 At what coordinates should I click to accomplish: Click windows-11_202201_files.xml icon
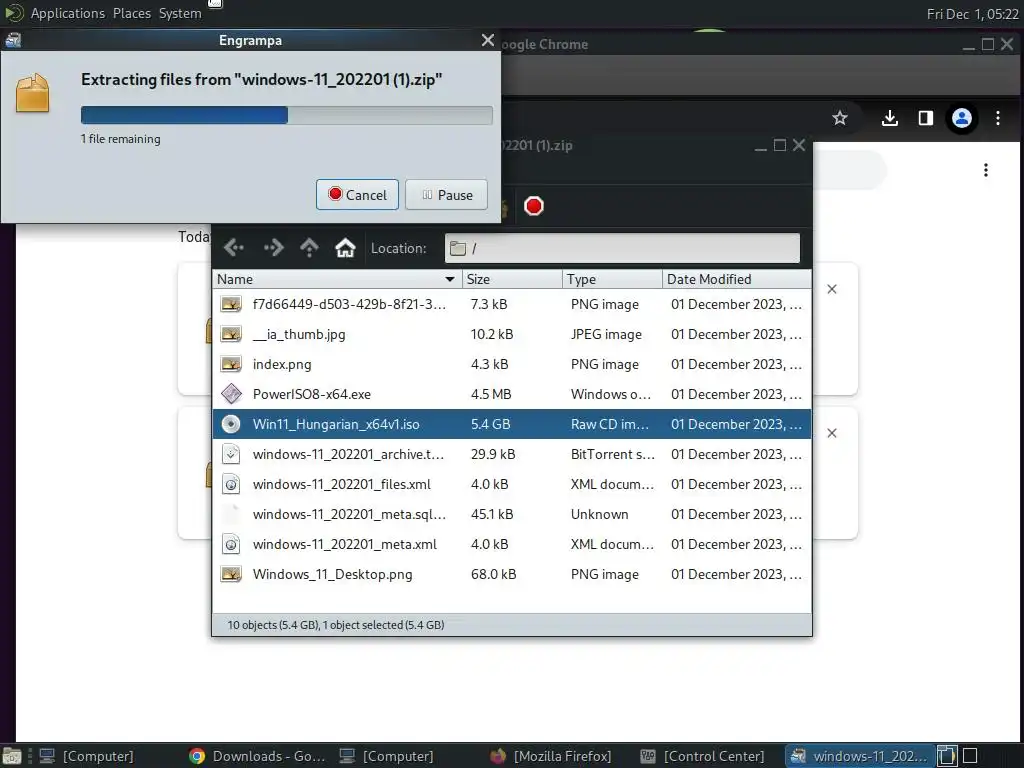(x=231, y=484)
